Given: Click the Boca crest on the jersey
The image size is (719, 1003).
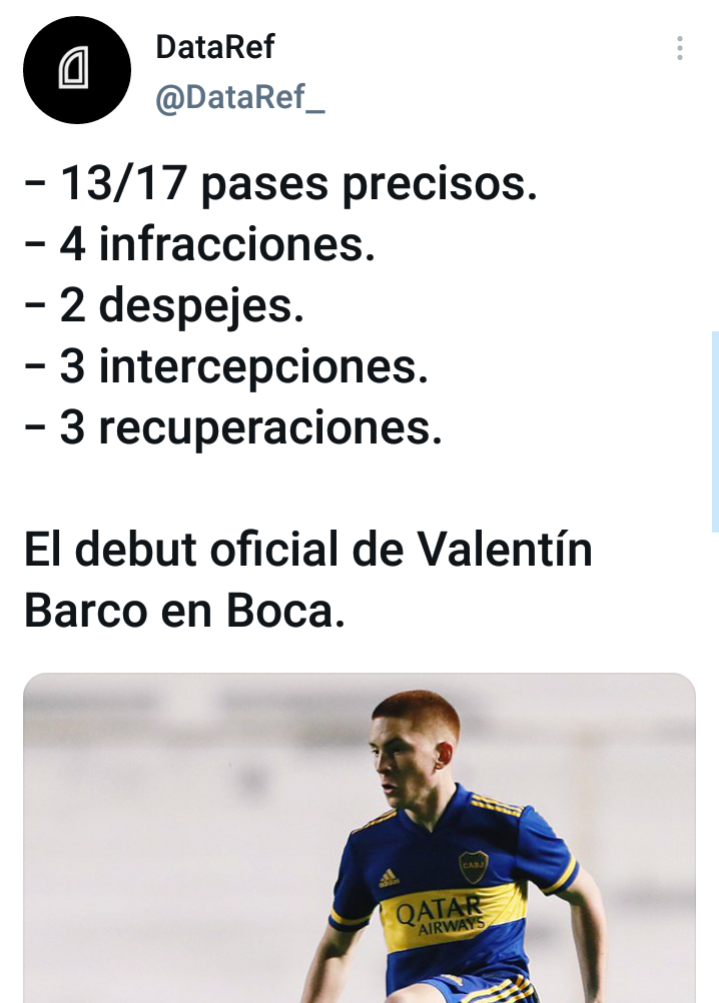Looking at the screenshot, I should pos(473,866).
